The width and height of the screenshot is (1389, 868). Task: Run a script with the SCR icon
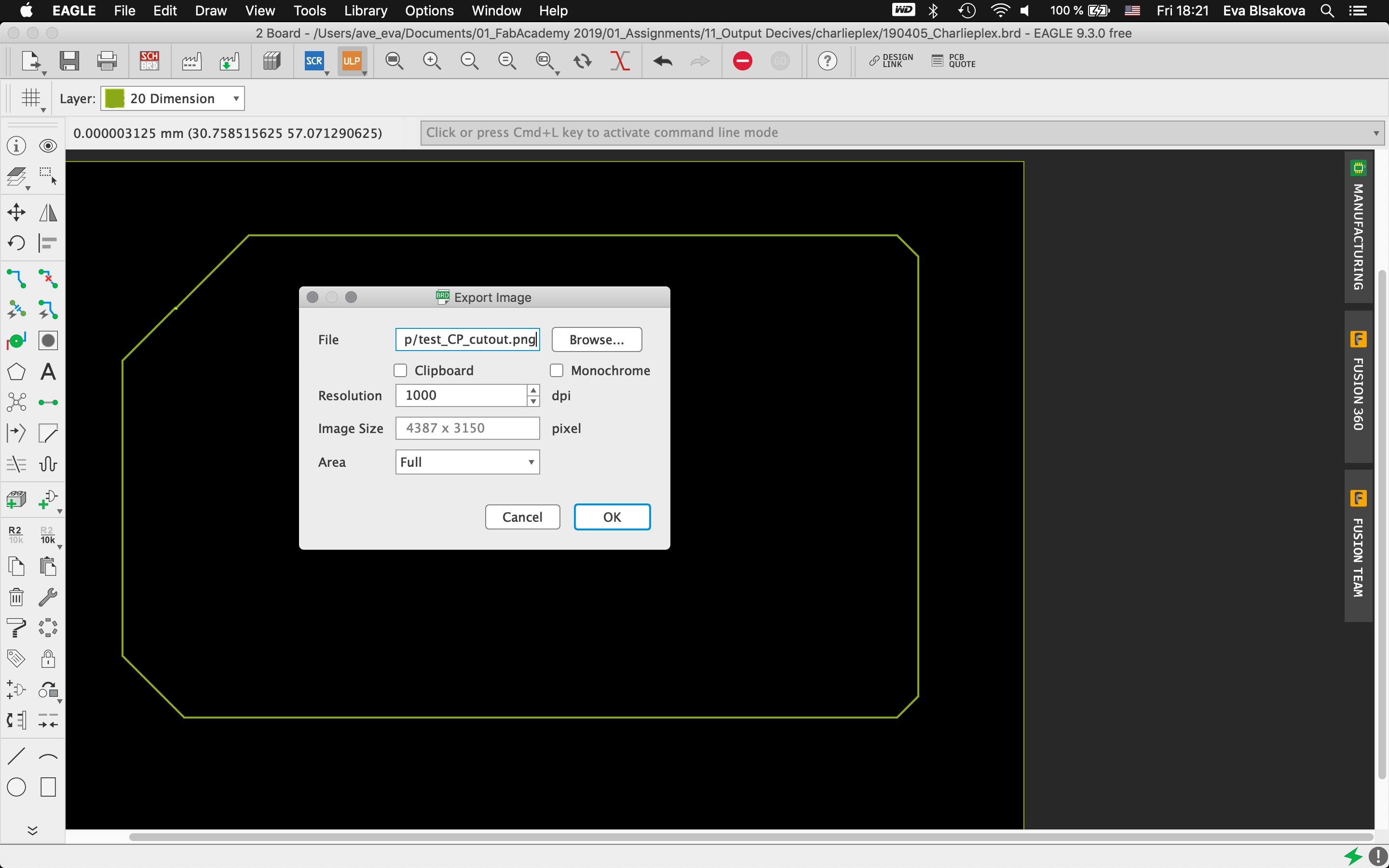tap(314, 61)
